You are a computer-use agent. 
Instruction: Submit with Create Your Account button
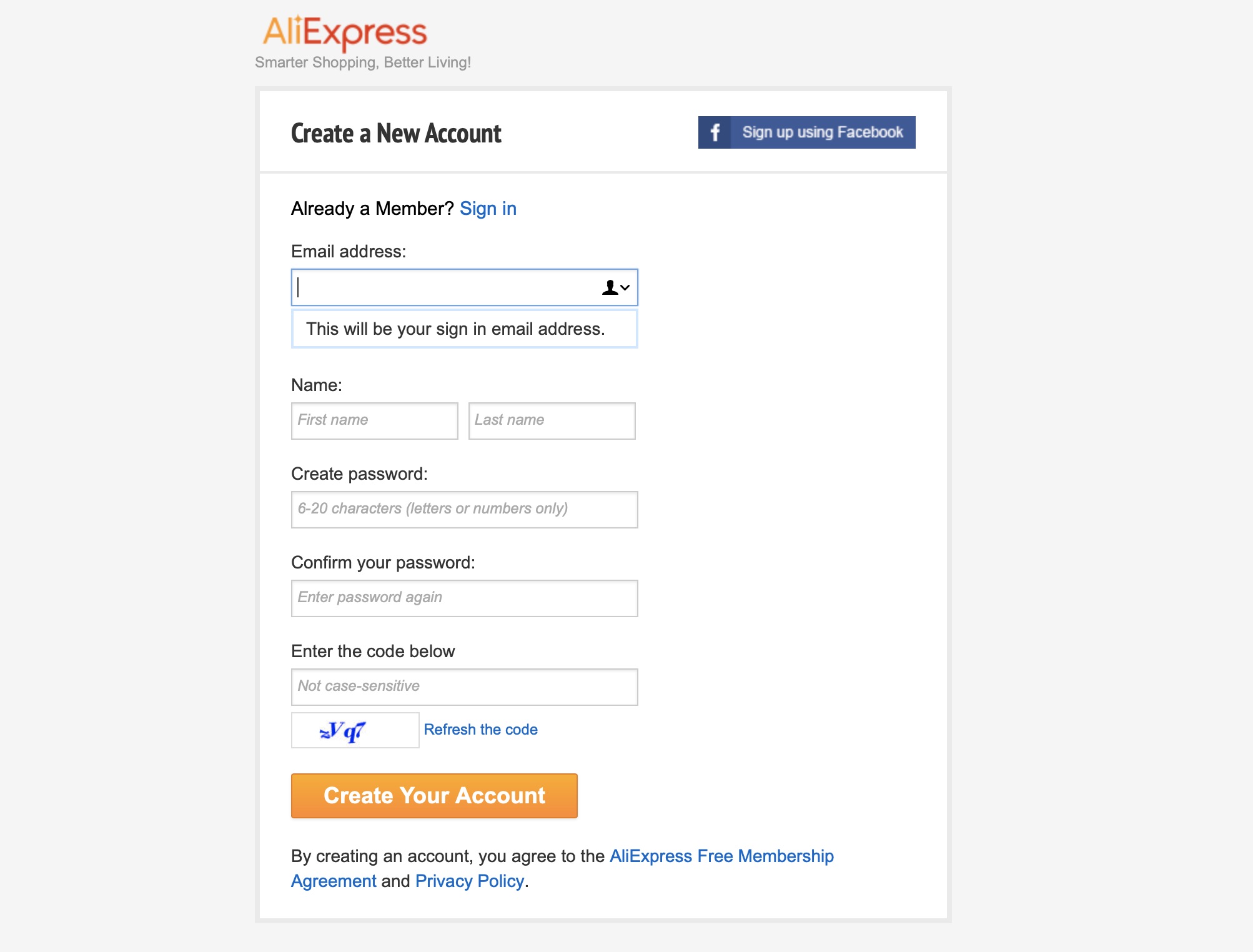click(434, 796)
